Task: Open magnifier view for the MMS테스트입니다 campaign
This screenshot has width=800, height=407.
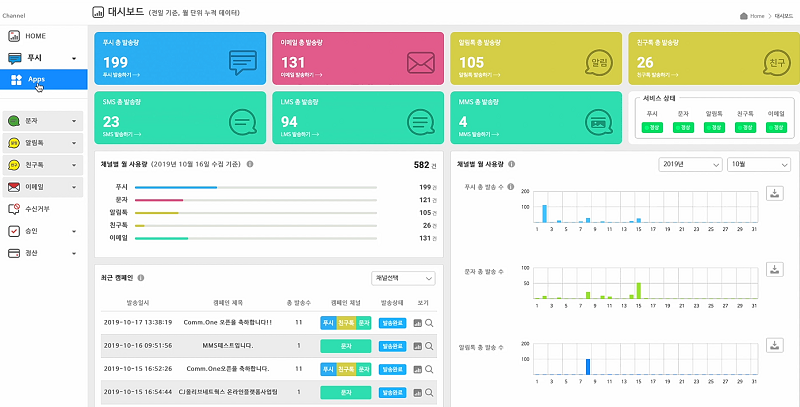Action: click(429, 346)
